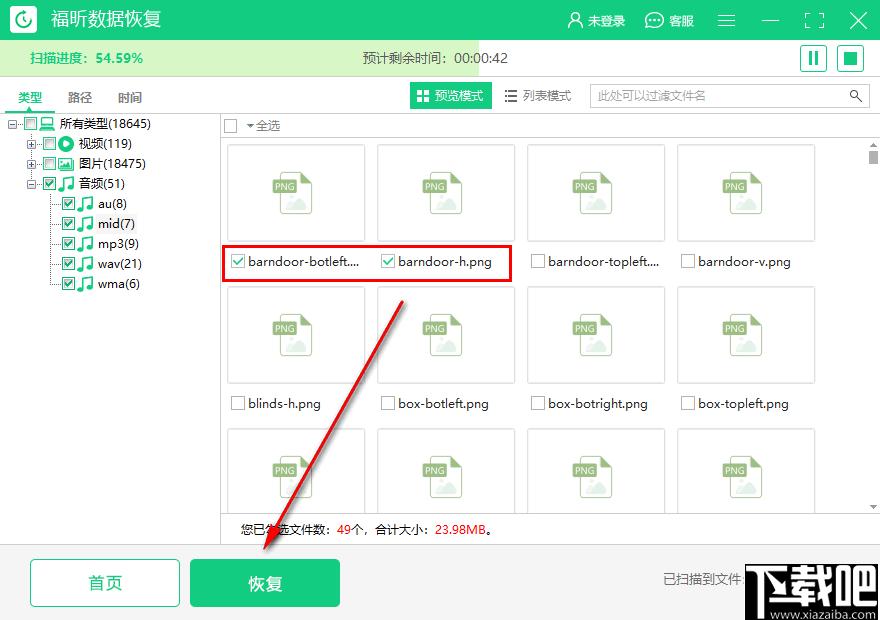Click the scrollbar down arrow
880x620 pixels.
click(x=873, y=507)
